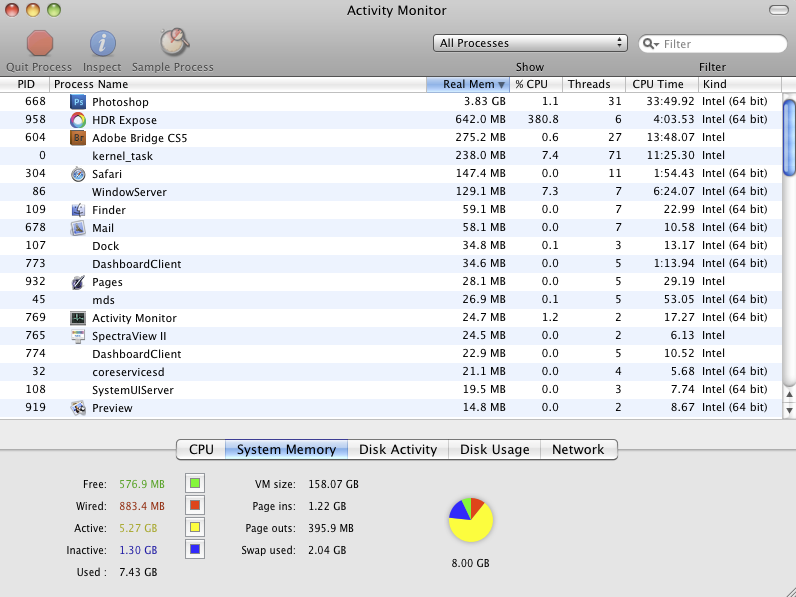Click the 33:49.92 CPU time value
This screenshot has width=796, height=597.
670,102
